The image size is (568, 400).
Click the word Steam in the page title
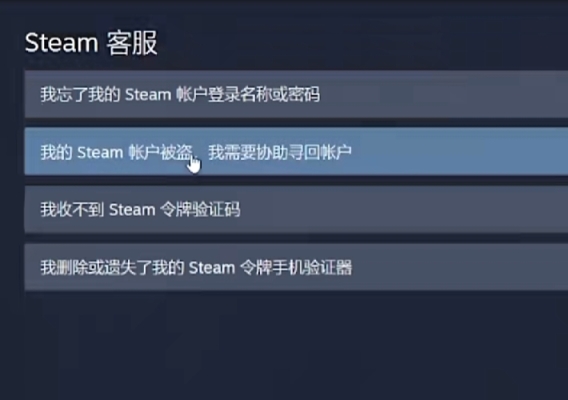pyautogui.click(x=62, y=43)
